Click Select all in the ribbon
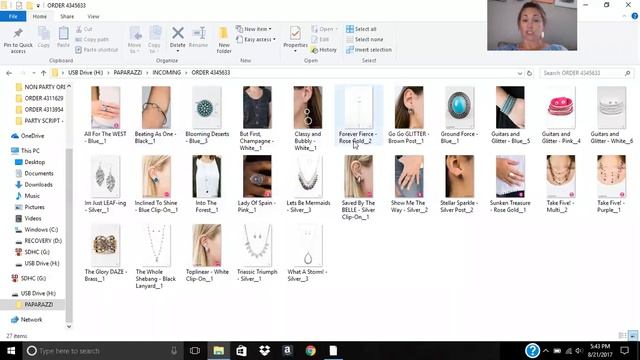 coord(361,29)
